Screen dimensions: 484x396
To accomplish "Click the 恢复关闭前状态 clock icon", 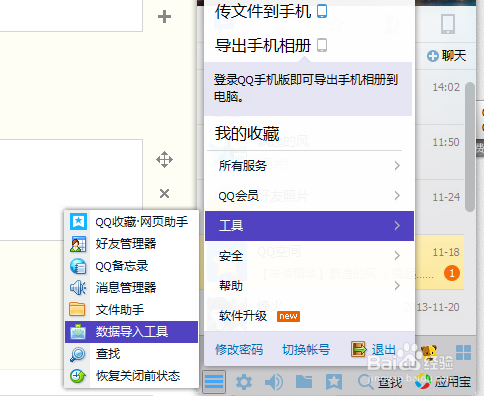I will pos(78,376).
